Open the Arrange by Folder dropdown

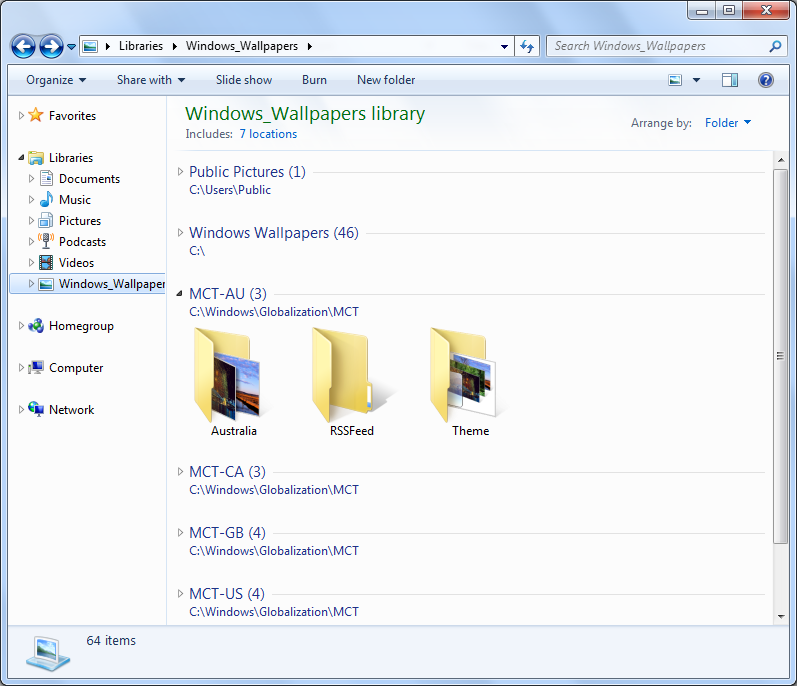[728, 122]
